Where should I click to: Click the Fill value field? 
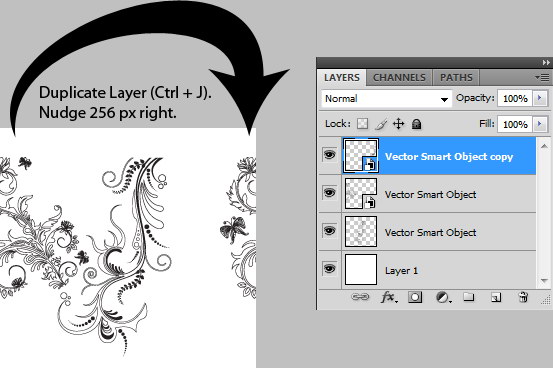[x=515, y=125]
